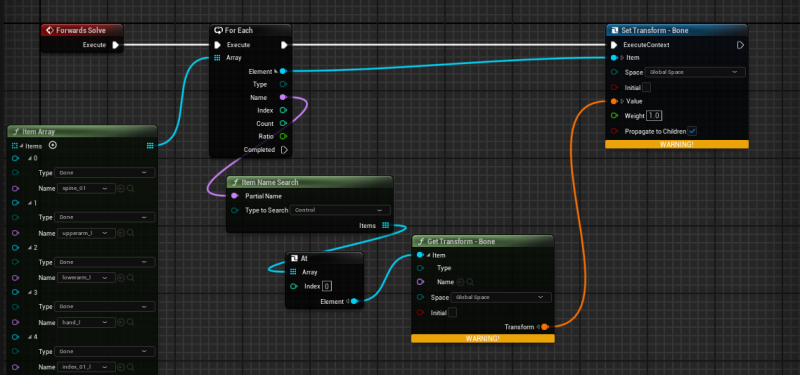Click the Count output pin on For Each
The image size is (800, 375).
pyautogui.click(x=283, y=123)
